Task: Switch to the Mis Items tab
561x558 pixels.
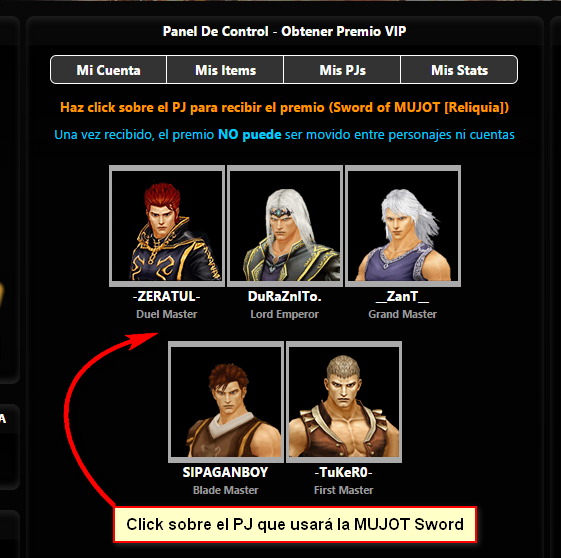Action: click(225, 70)
